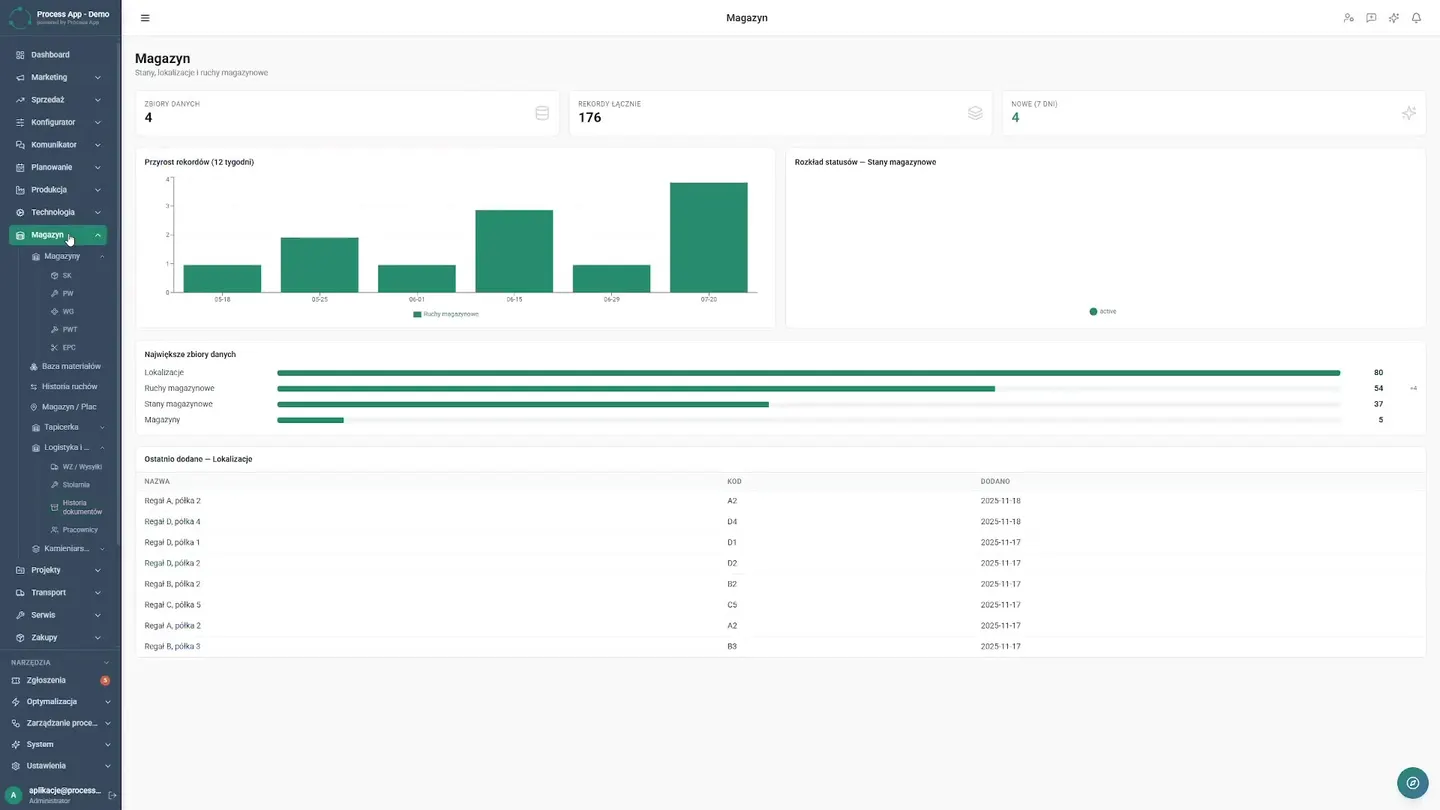Screen dimensions: 1440x810
Task: Click the Dashboard icon in sidebar
Action: 20,55
